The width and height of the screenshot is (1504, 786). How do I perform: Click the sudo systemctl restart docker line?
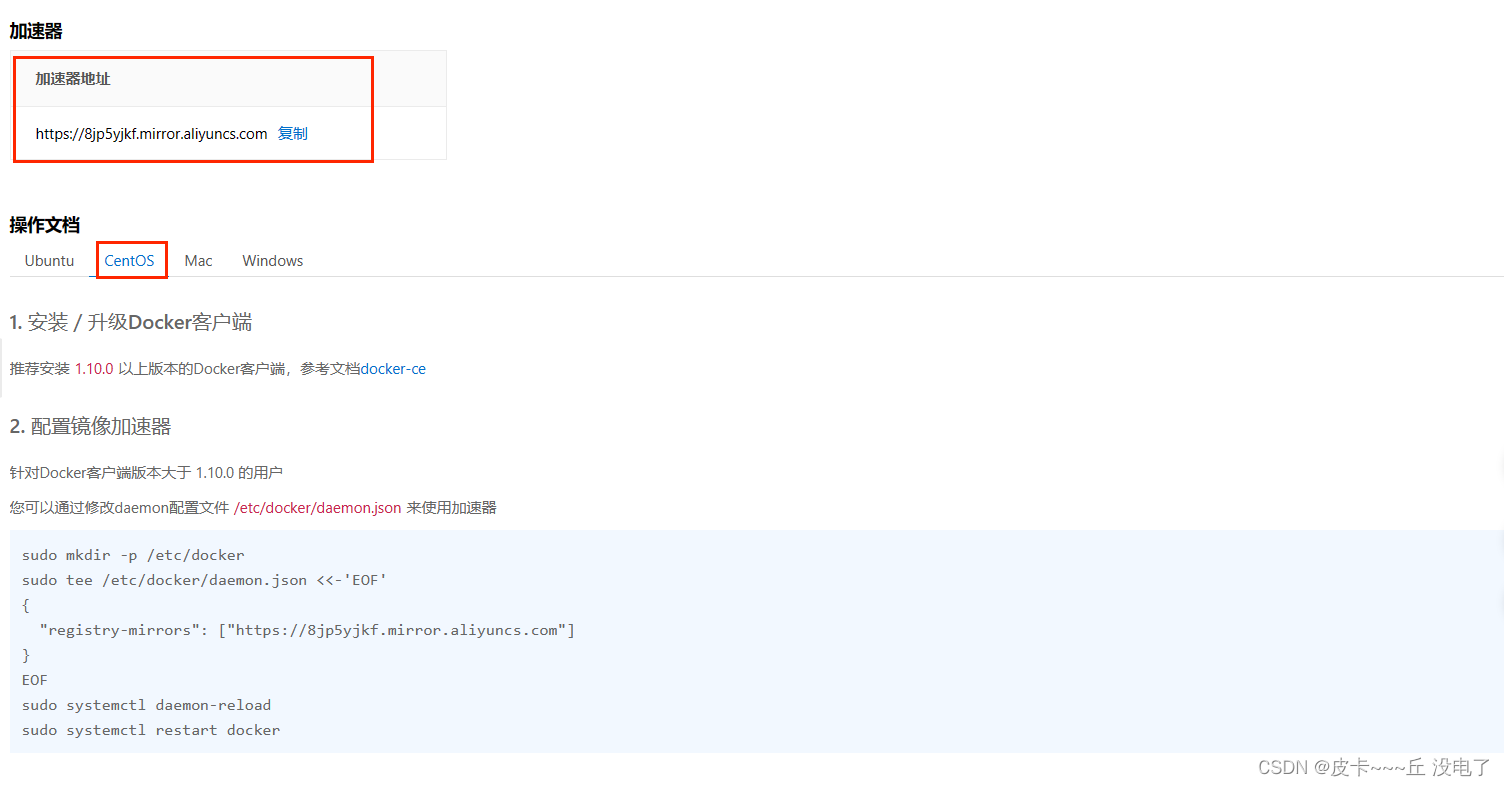[151, 730]
